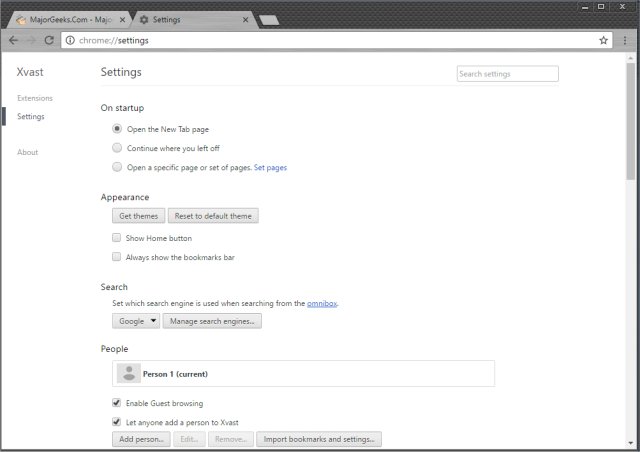640x452 pixels.
Task: Switch to the MajorGeeks.Com tab
Action: [x=65, y=19]
